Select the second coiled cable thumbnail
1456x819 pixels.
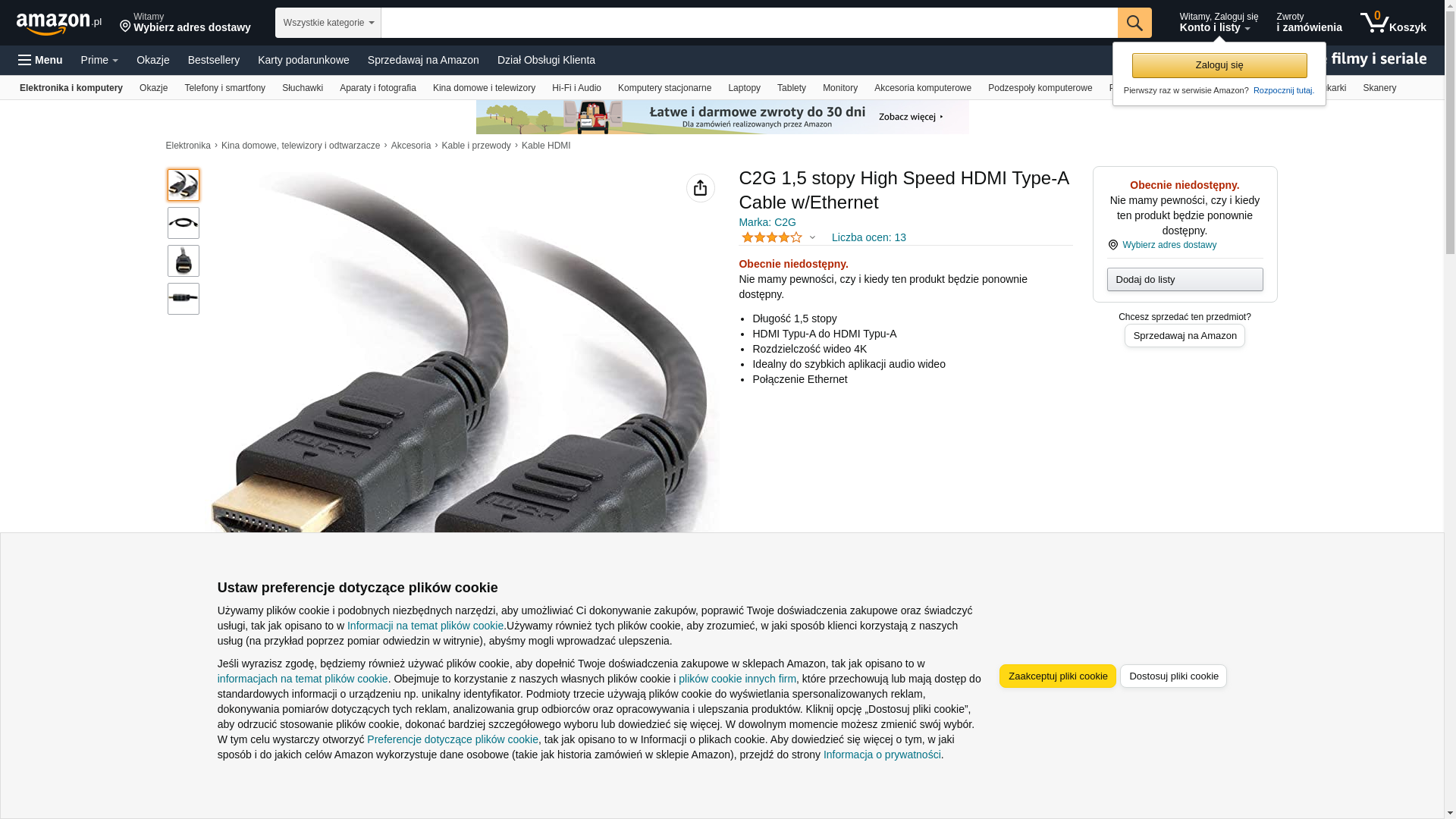[184, 223]
